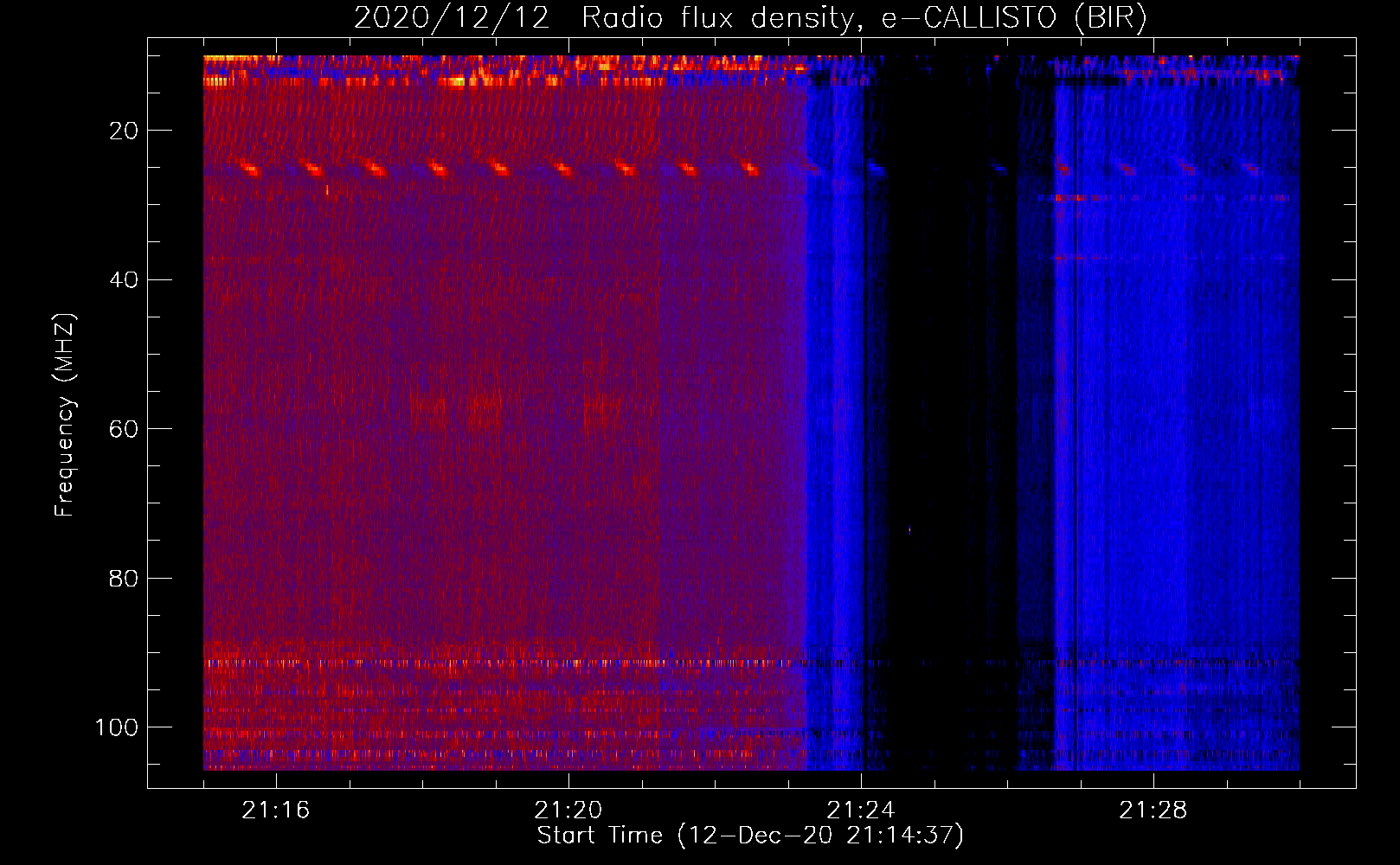Image resolution: width=1400 pixels, height=865 pixels.
Task: Click the 80 frequency tick label
Action: (x=124, y=579)
